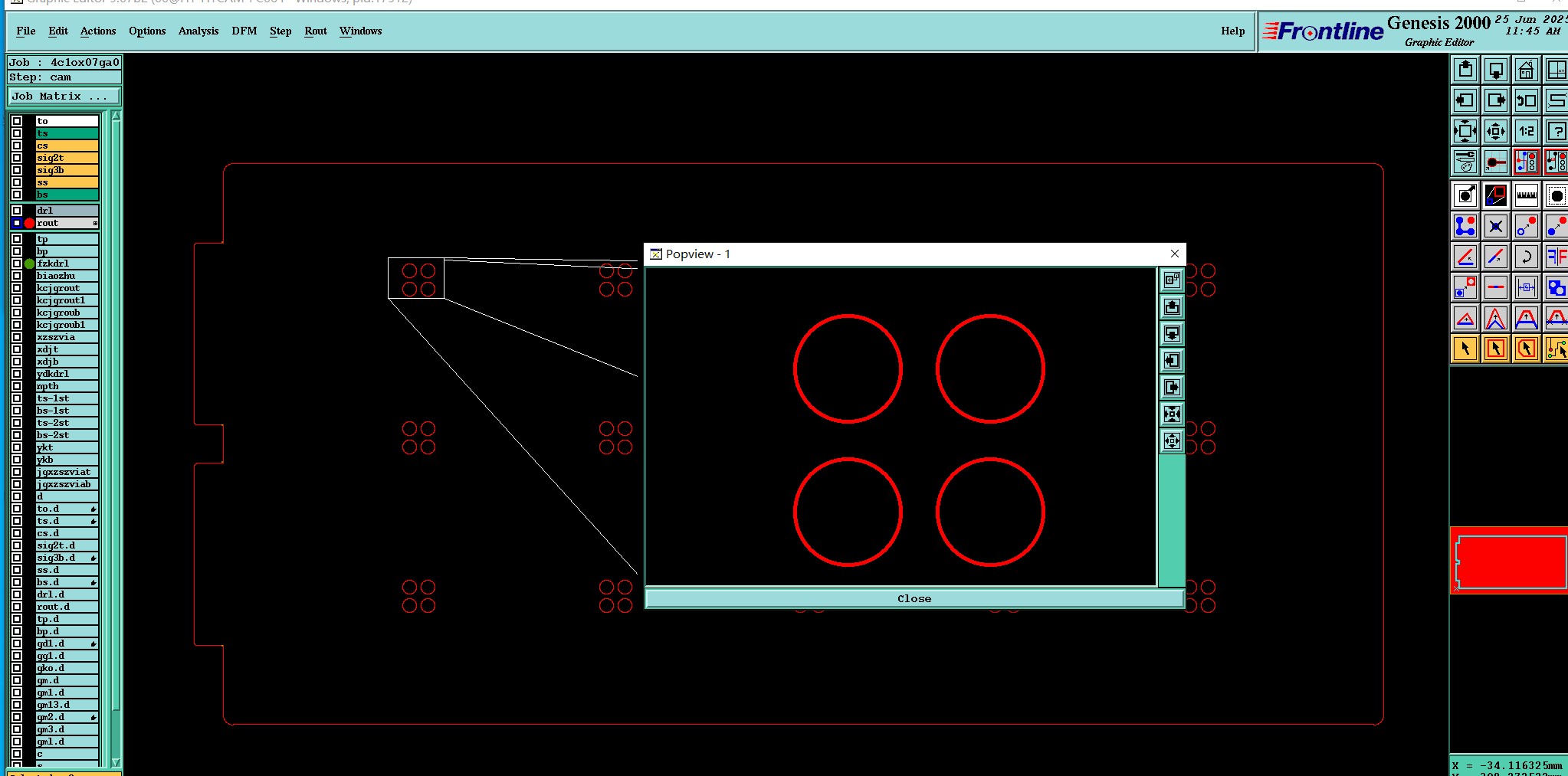Open the Windows menu
The height and width of the screenshot is (776, 1568).
pyautogui.click(x=361, y=31)
